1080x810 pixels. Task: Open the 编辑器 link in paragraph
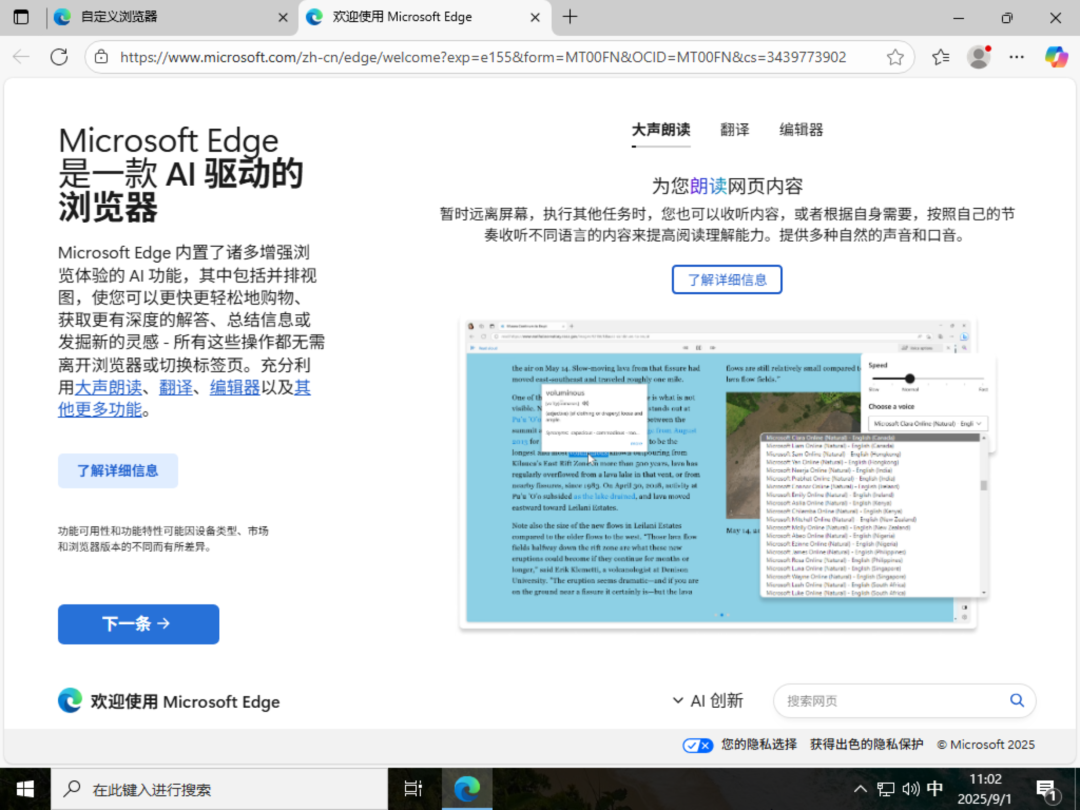click(235, 388)
